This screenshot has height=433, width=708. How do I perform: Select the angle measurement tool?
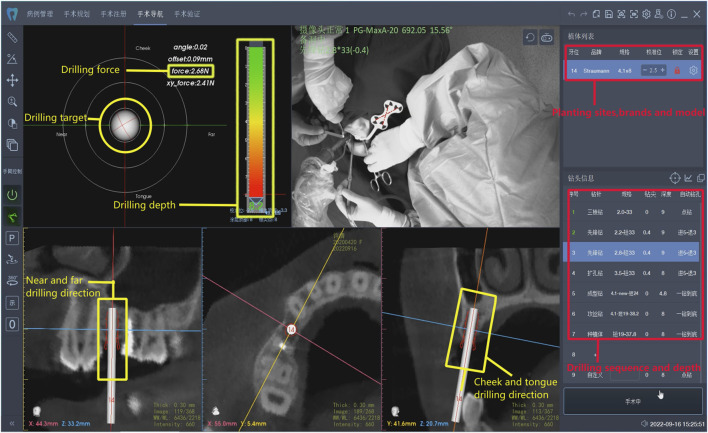point(12,58)
